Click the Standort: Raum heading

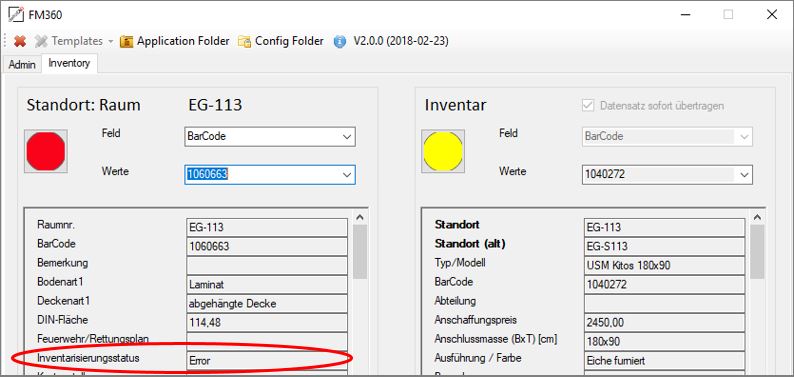(84, 106)
